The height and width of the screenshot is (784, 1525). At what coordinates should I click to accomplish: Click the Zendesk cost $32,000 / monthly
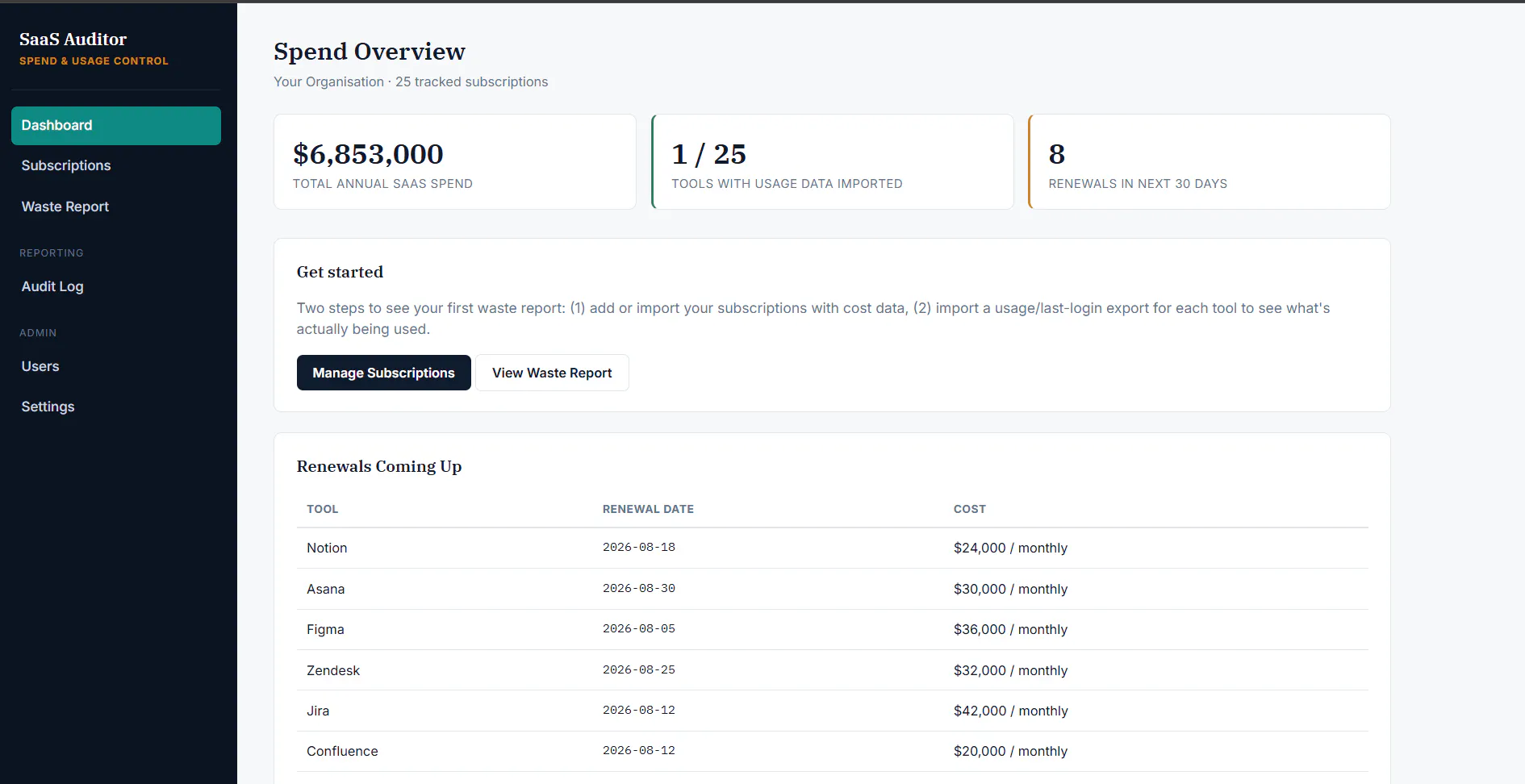1010,670
